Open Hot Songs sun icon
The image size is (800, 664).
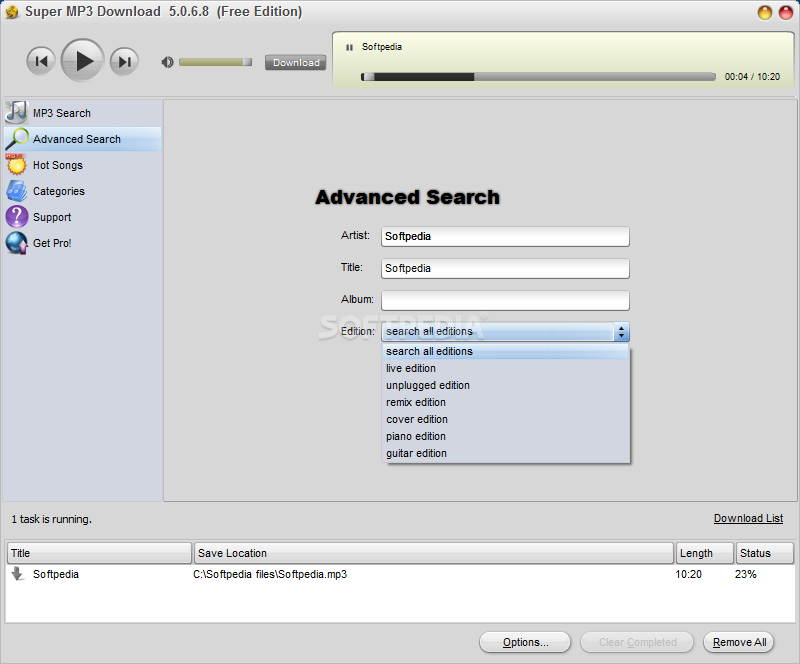(16, 165)
